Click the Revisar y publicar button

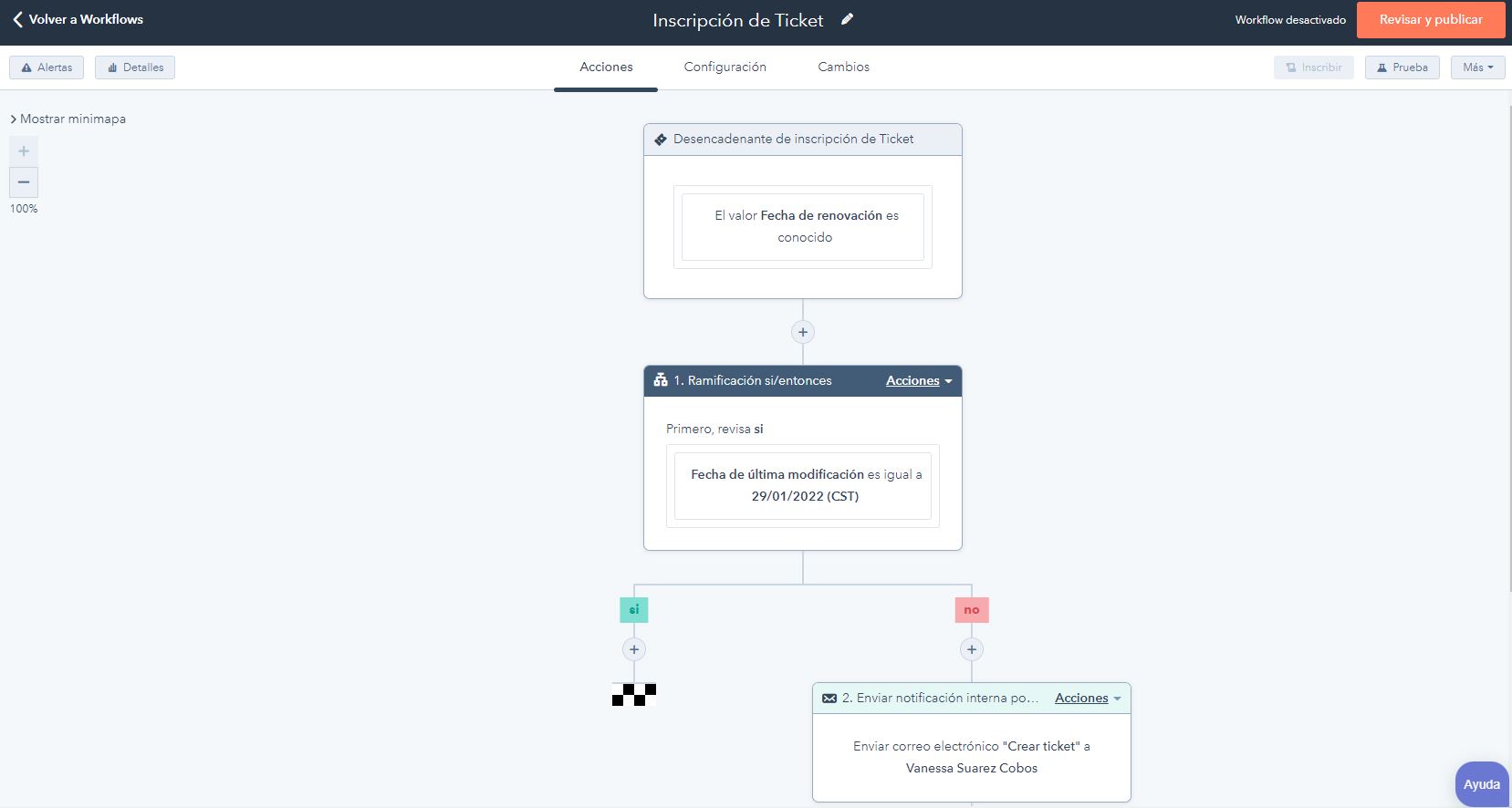[x=1431, y=20]
